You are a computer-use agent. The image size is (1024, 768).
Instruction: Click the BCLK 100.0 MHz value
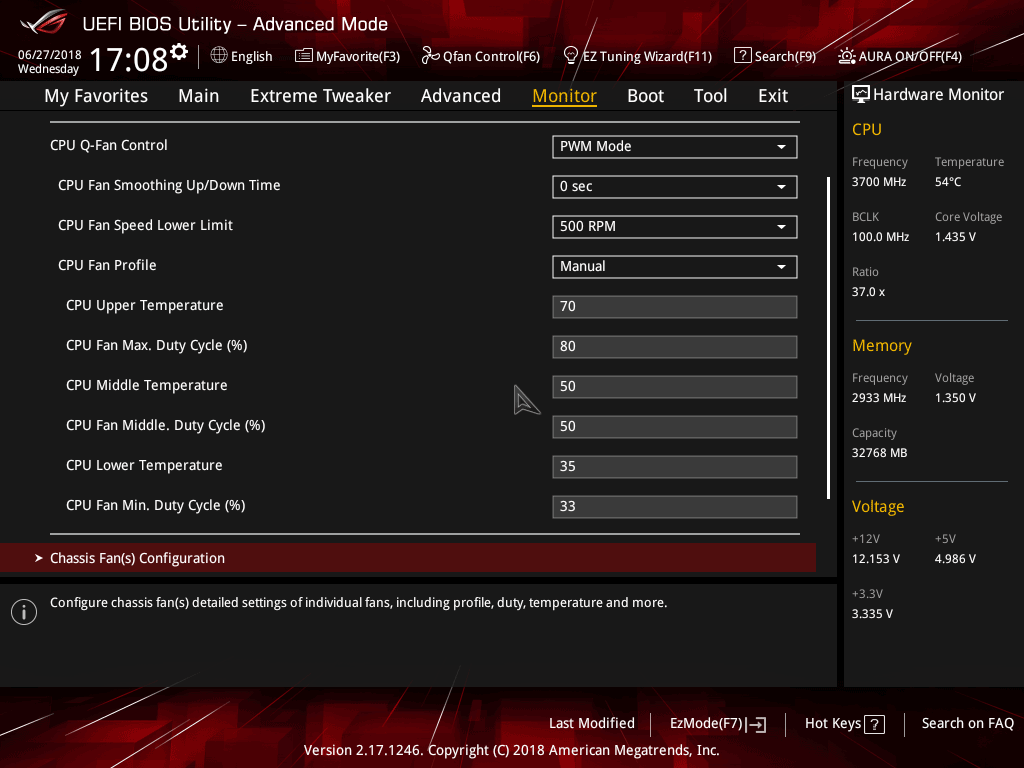(x=880, y=237)
